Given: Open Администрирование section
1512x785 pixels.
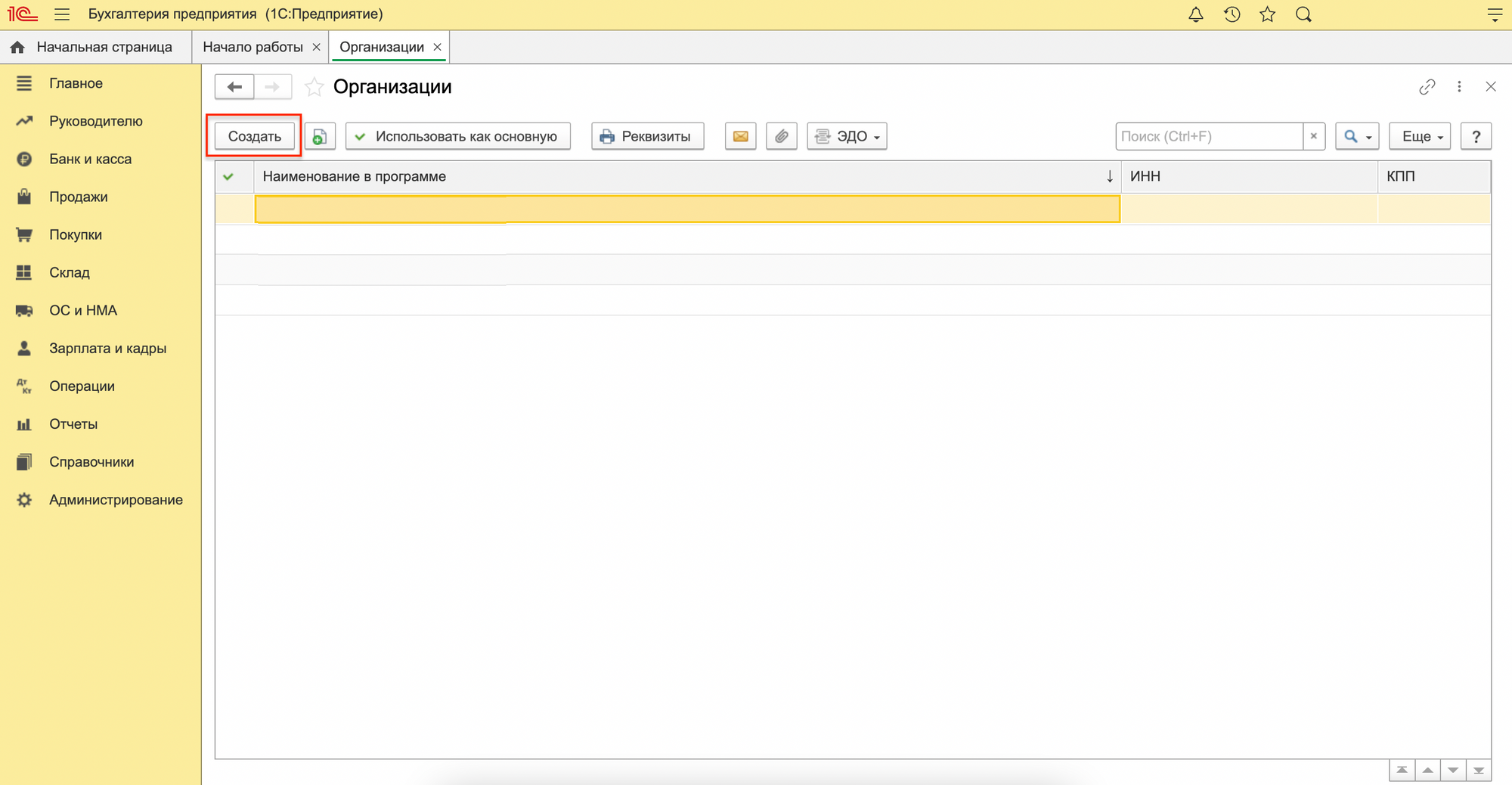Looking at the screenshot, I should point(116,499).
